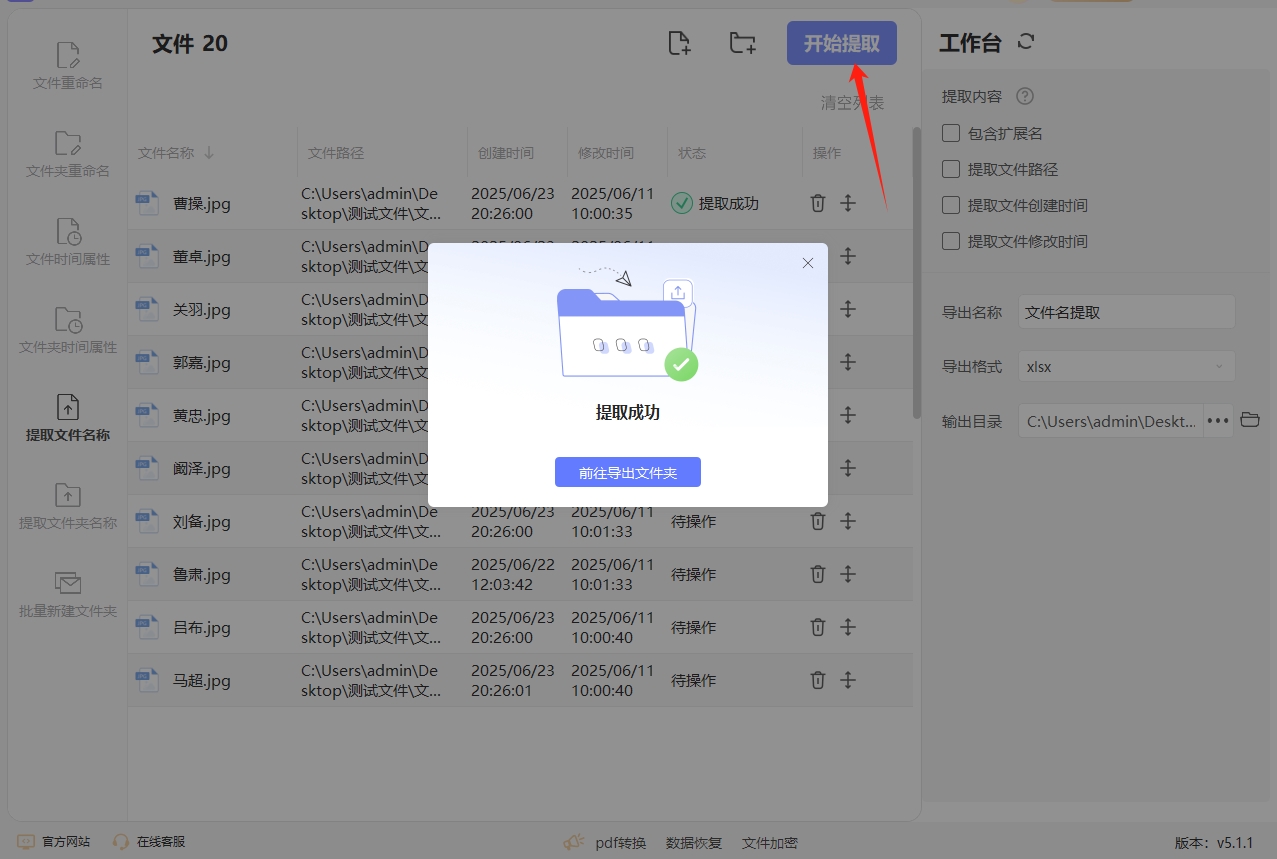Click the move handle icon for 吕布.jpg
This screenshot has height=859, width=1277.
point(848,627)
